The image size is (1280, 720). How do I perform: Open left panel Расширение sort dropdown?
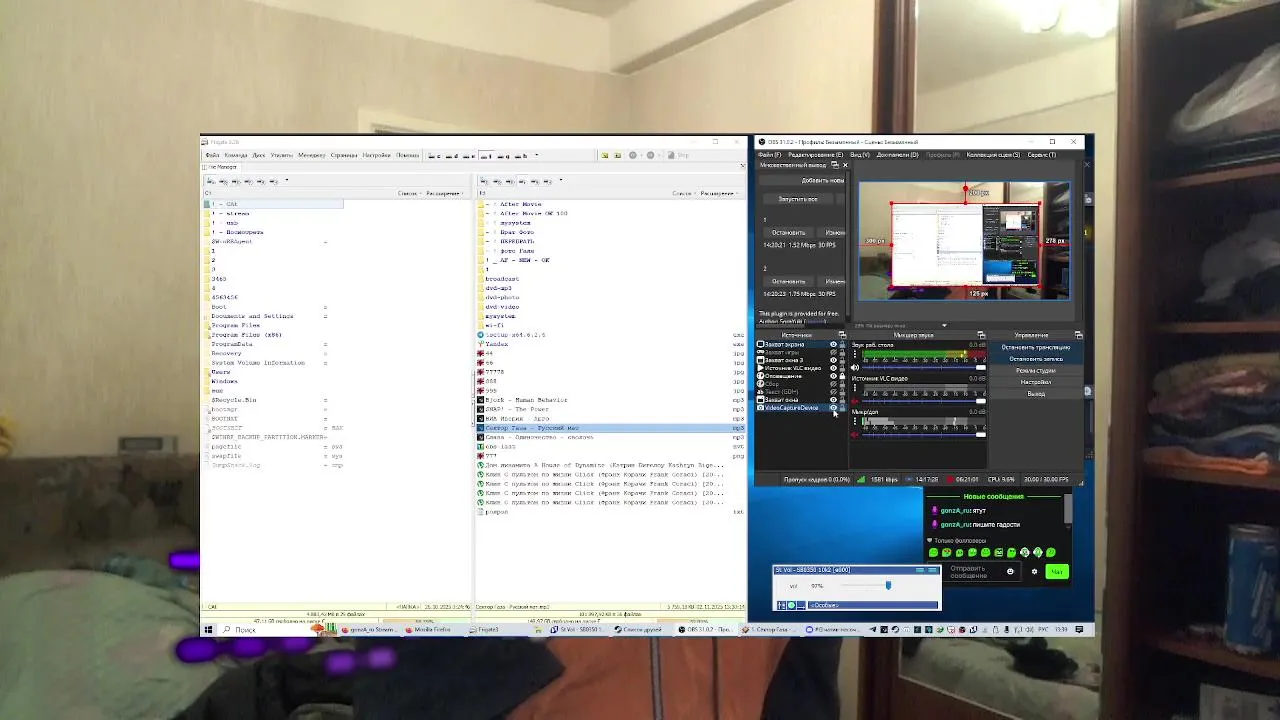(x=446, y=193)
